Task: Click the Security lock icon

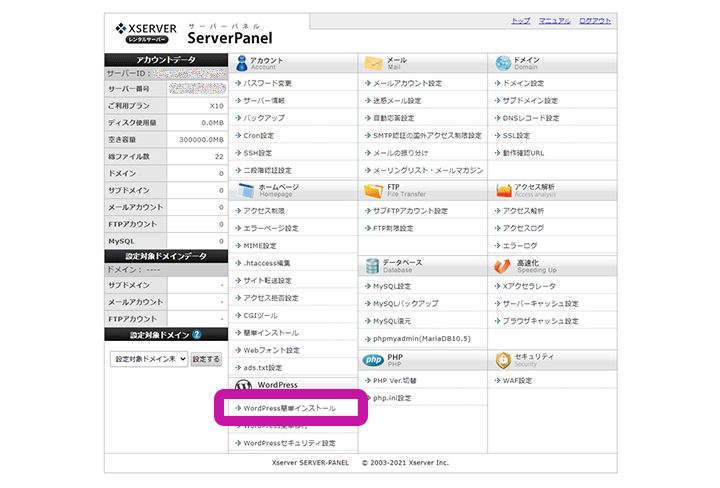Action: point(502,360)
